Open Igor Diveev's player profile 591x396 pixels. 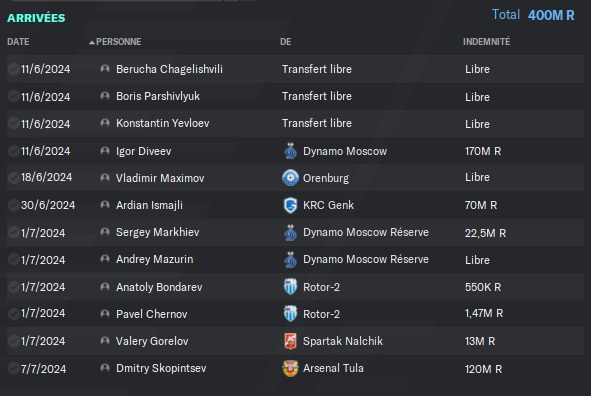coord(144,151)
